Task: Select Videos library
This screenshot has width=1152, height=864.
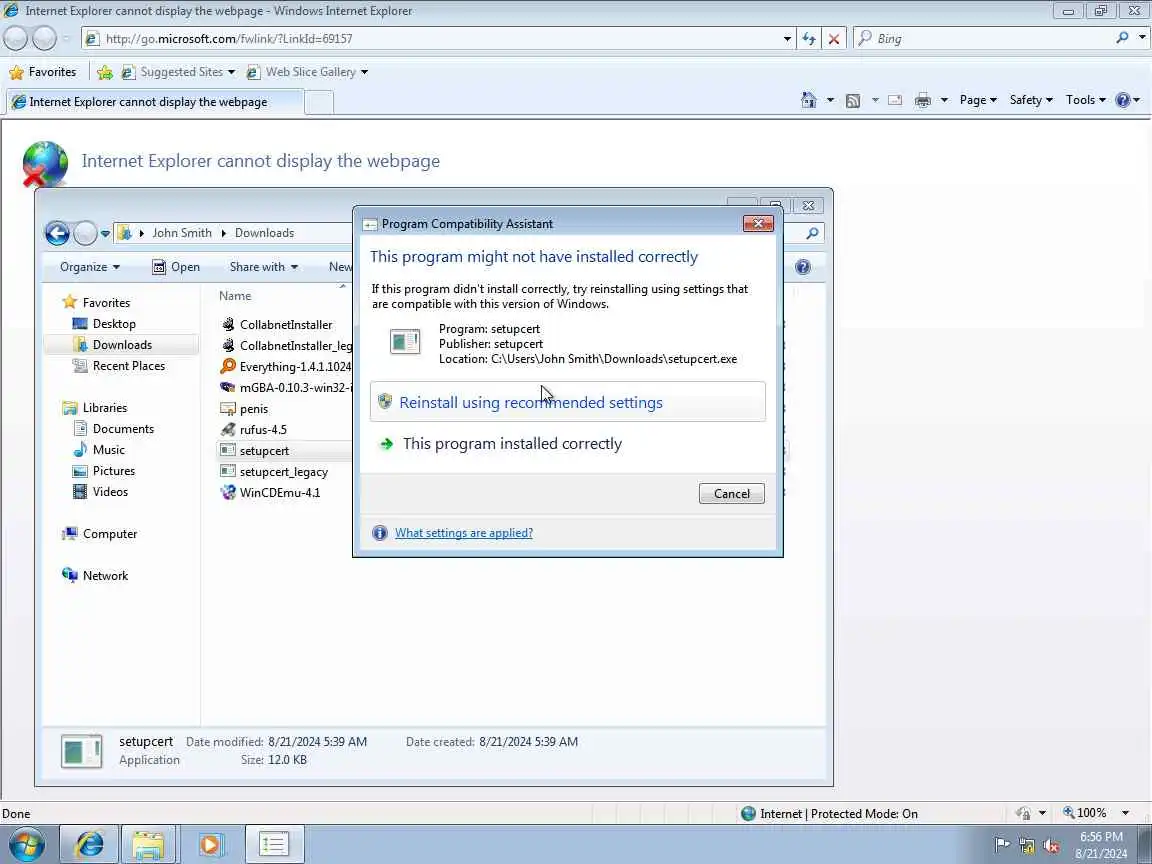Action: (109, 492)
